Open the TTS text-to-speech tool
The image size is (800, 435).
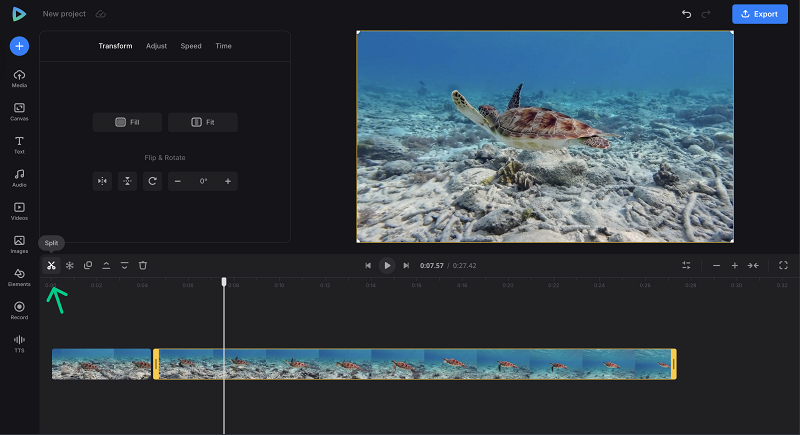19,344
